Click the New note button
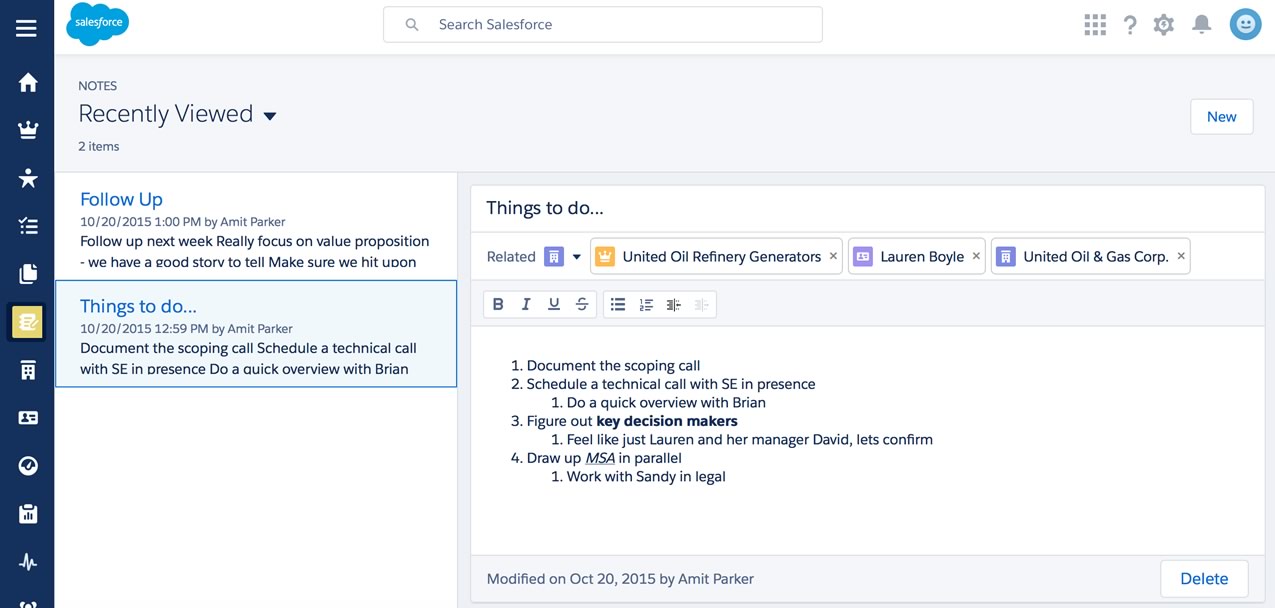The image size is (1275, 608). tap(1222, 116)
